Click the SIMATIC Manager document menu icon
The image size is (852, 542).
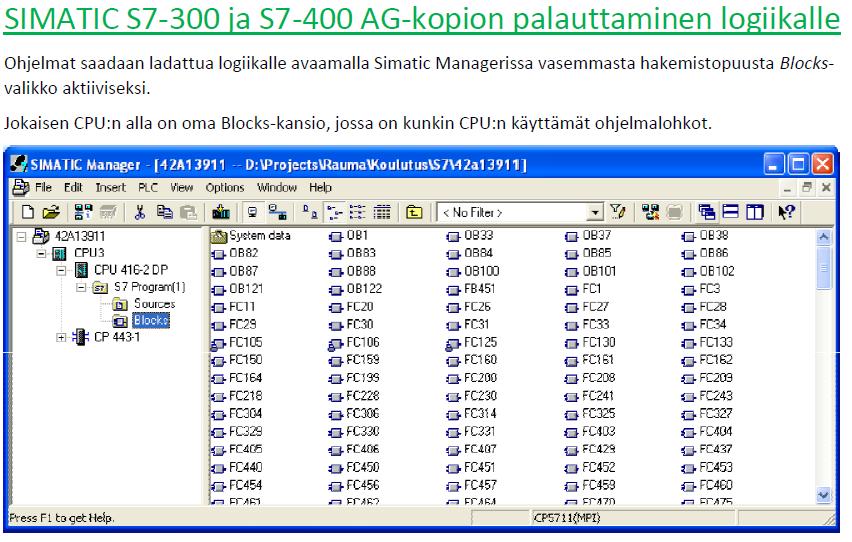tap(21, 188)
